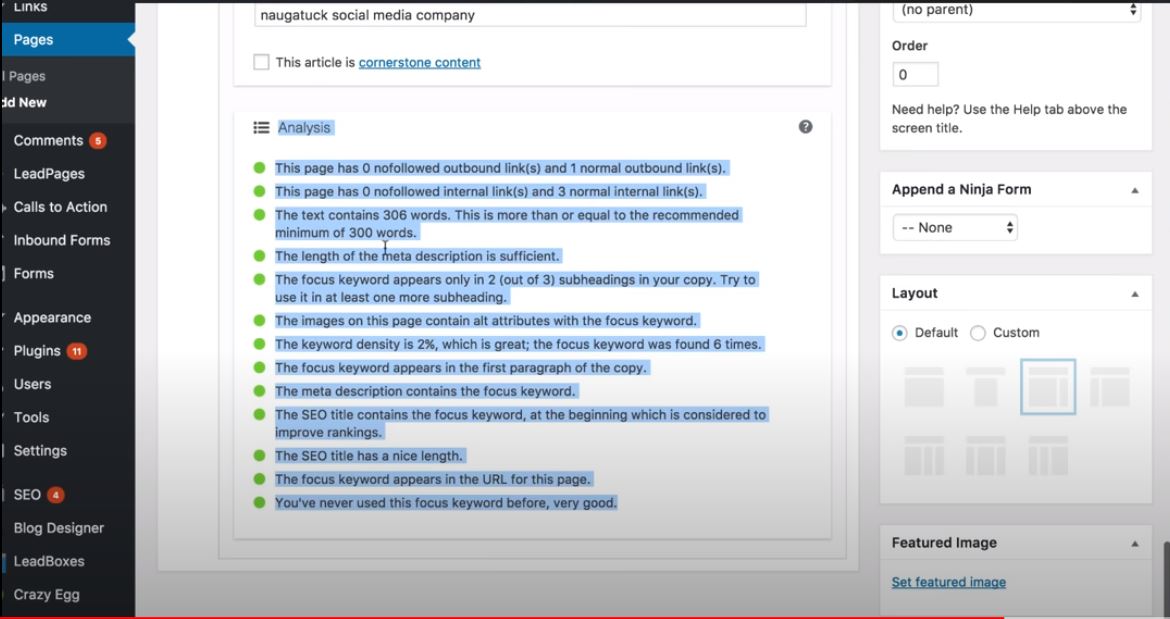The height and width of the screenshot is (619, 1170).
Task: Select the full-width no-sidebar layout thumbnail
Action: [924, 387]
